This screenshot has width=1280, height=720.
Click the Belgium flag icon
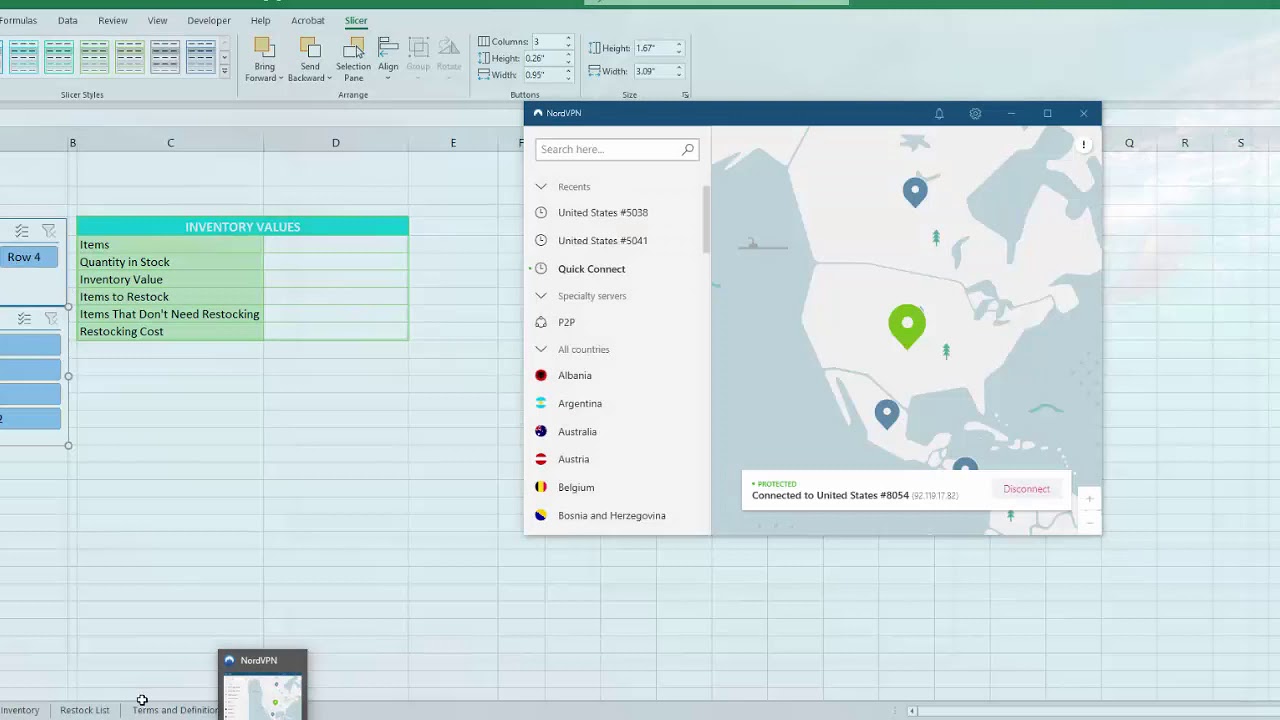pyautogui.click(x=541, y=487)
